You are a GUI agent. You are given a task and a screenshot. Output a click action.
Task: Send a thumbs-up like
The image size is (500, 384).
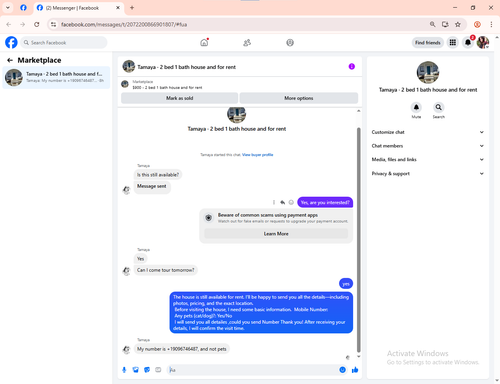pyautogui.click(x=355, y=370)
